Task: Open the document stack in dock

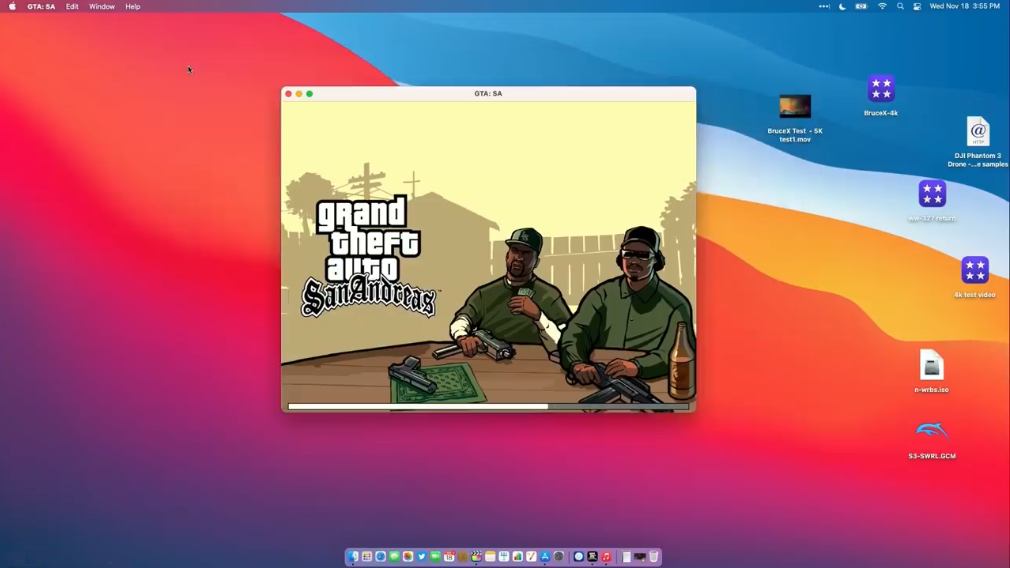Action: point(626,556)
